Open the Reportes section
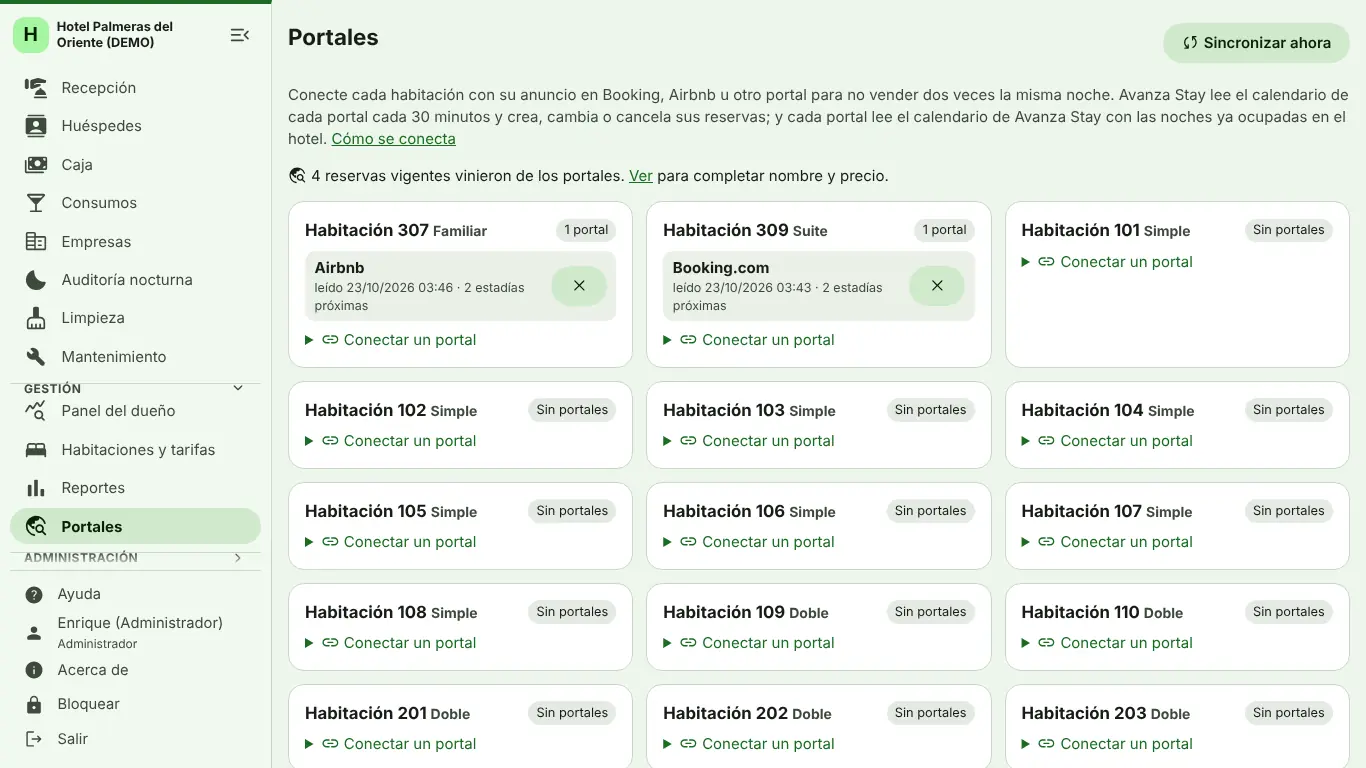 coord(135,488)
